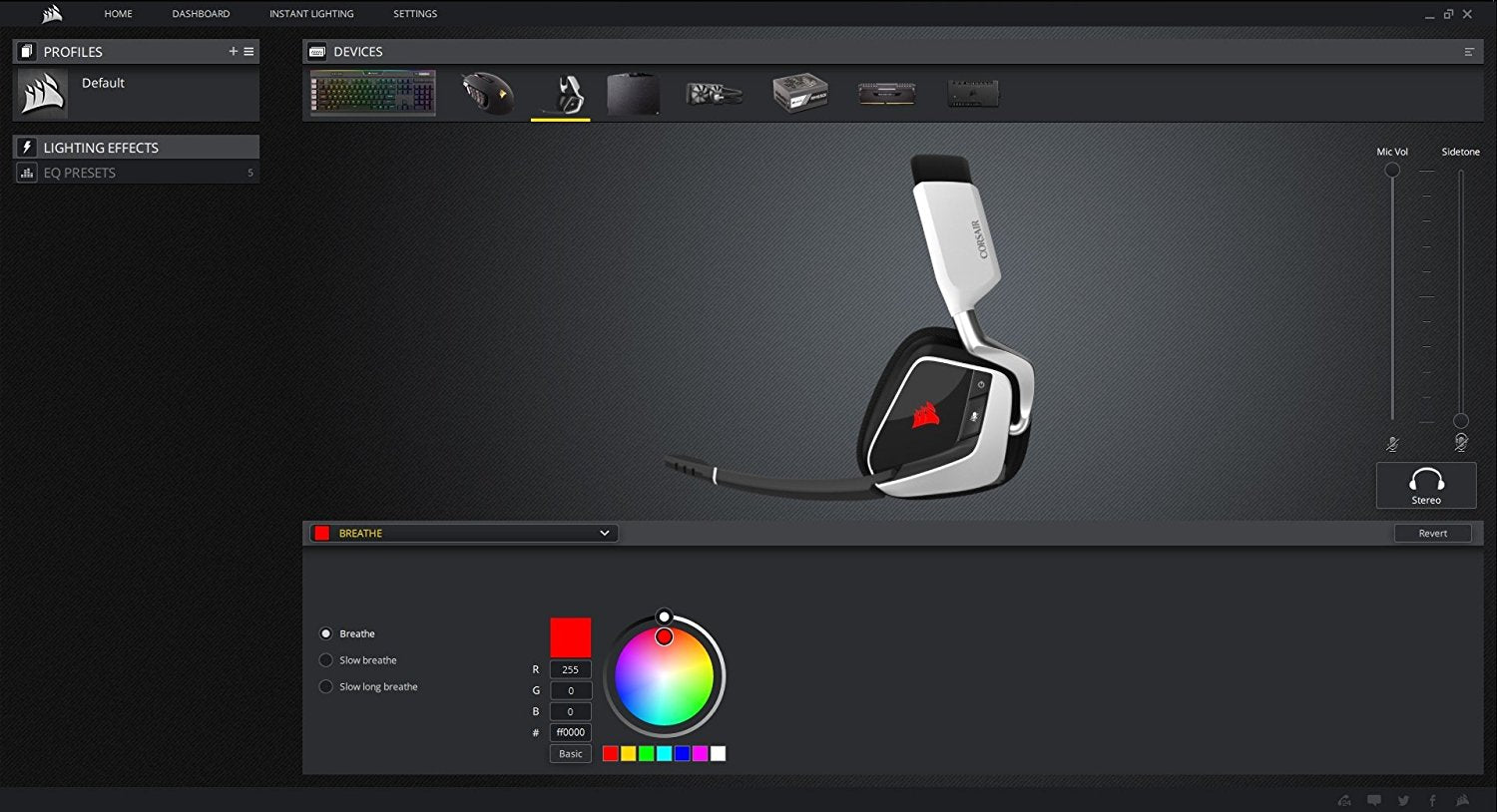Choose the mouse pad device icon
The height and width of the screenshot is (812, 1497).
[633, 94]
